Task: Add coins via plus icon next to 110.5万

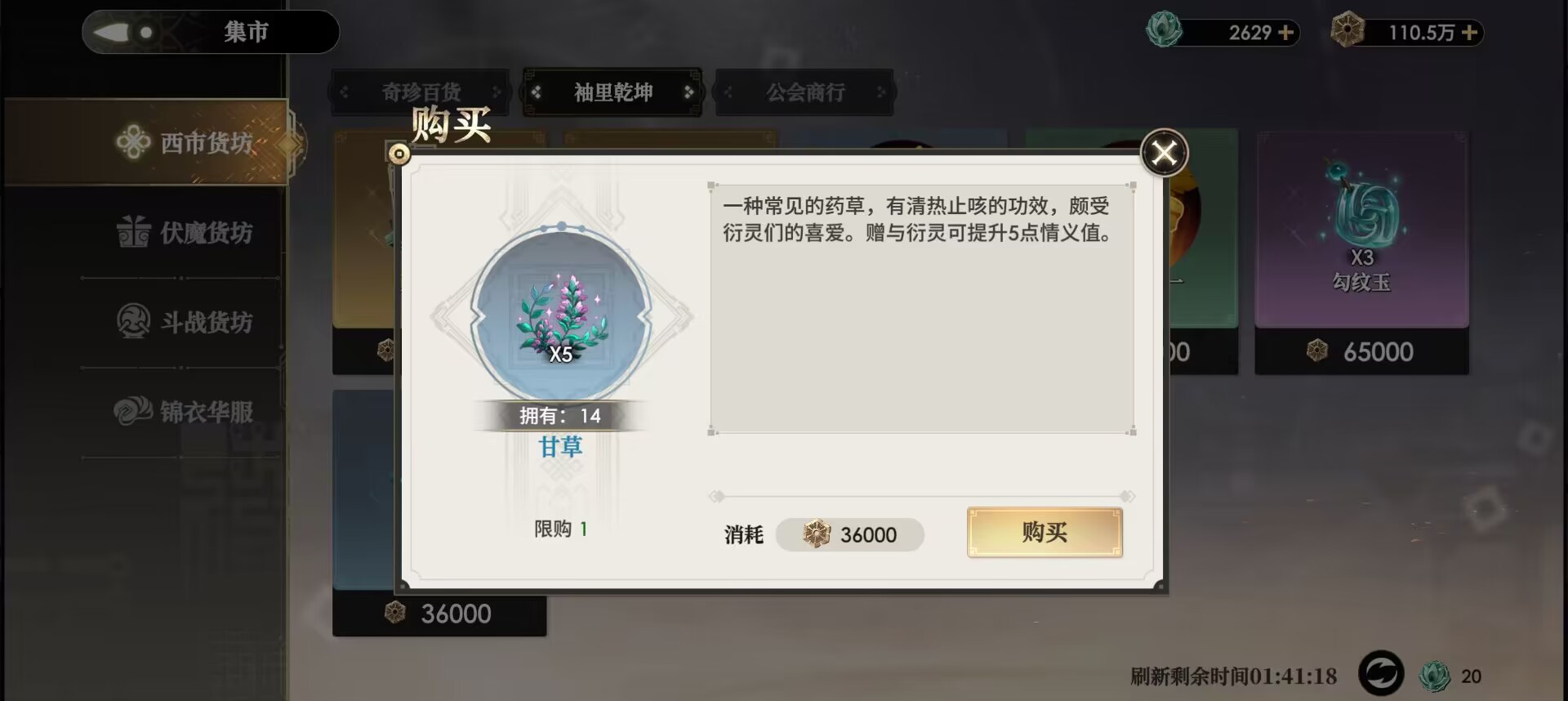Action: click(x=1469, y=33)
